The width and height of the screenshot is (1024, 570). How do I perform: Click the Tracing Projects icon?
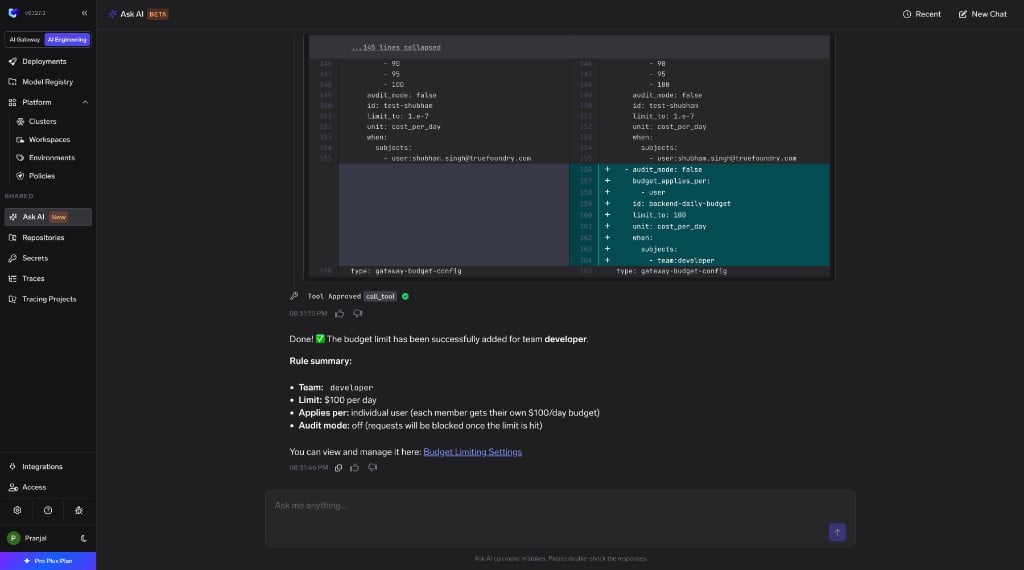click(12, 299)
